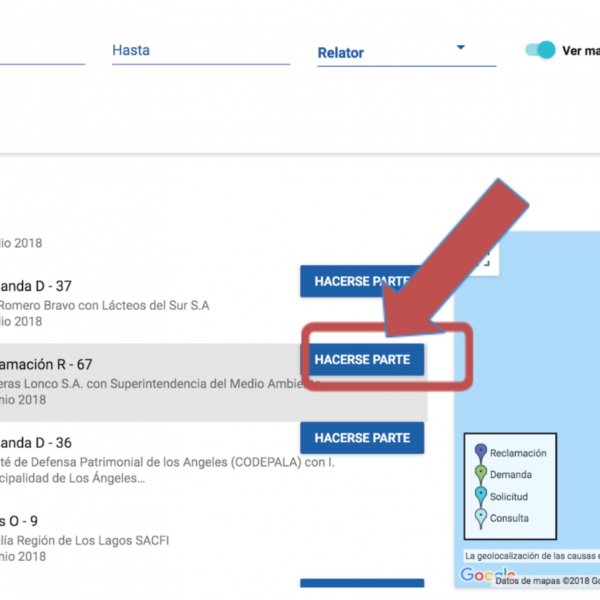The width and height of the screenshot is (600, 600).
Task: Click the Solicitud pin icon in legend
Action: 480,496
